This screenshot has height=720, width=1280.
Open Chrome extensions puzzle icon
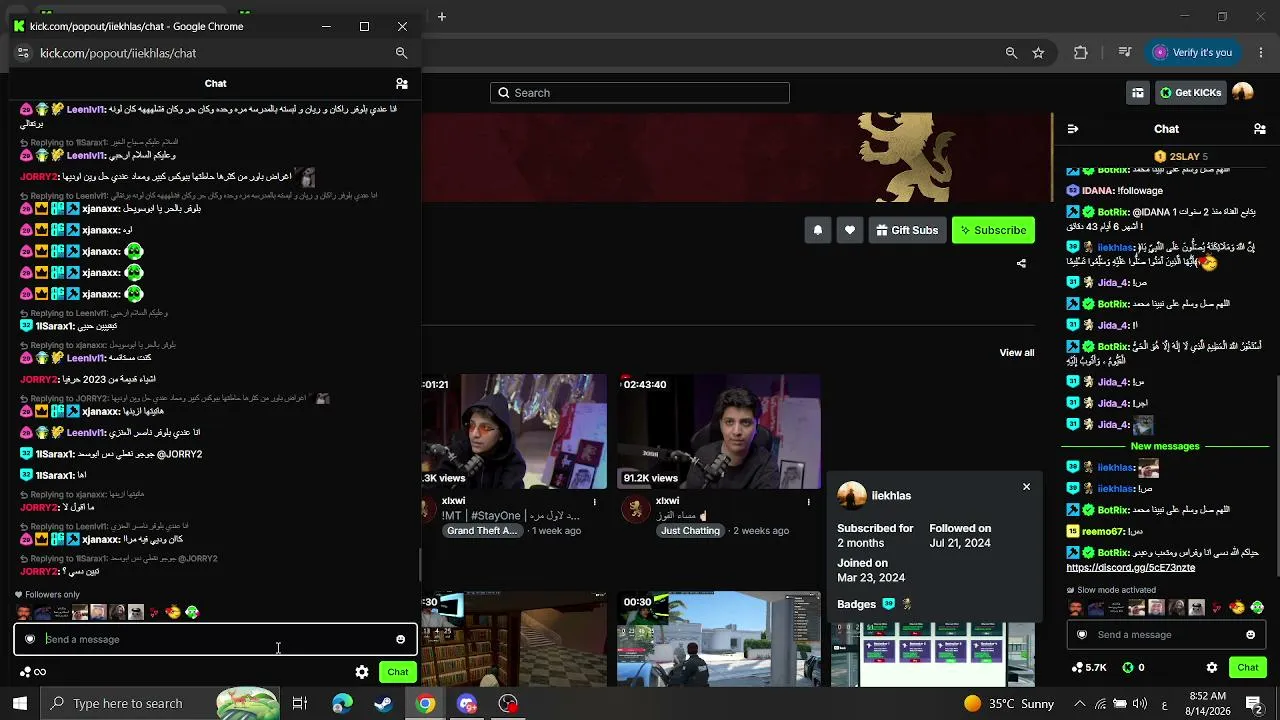(x=1081, y=53)
